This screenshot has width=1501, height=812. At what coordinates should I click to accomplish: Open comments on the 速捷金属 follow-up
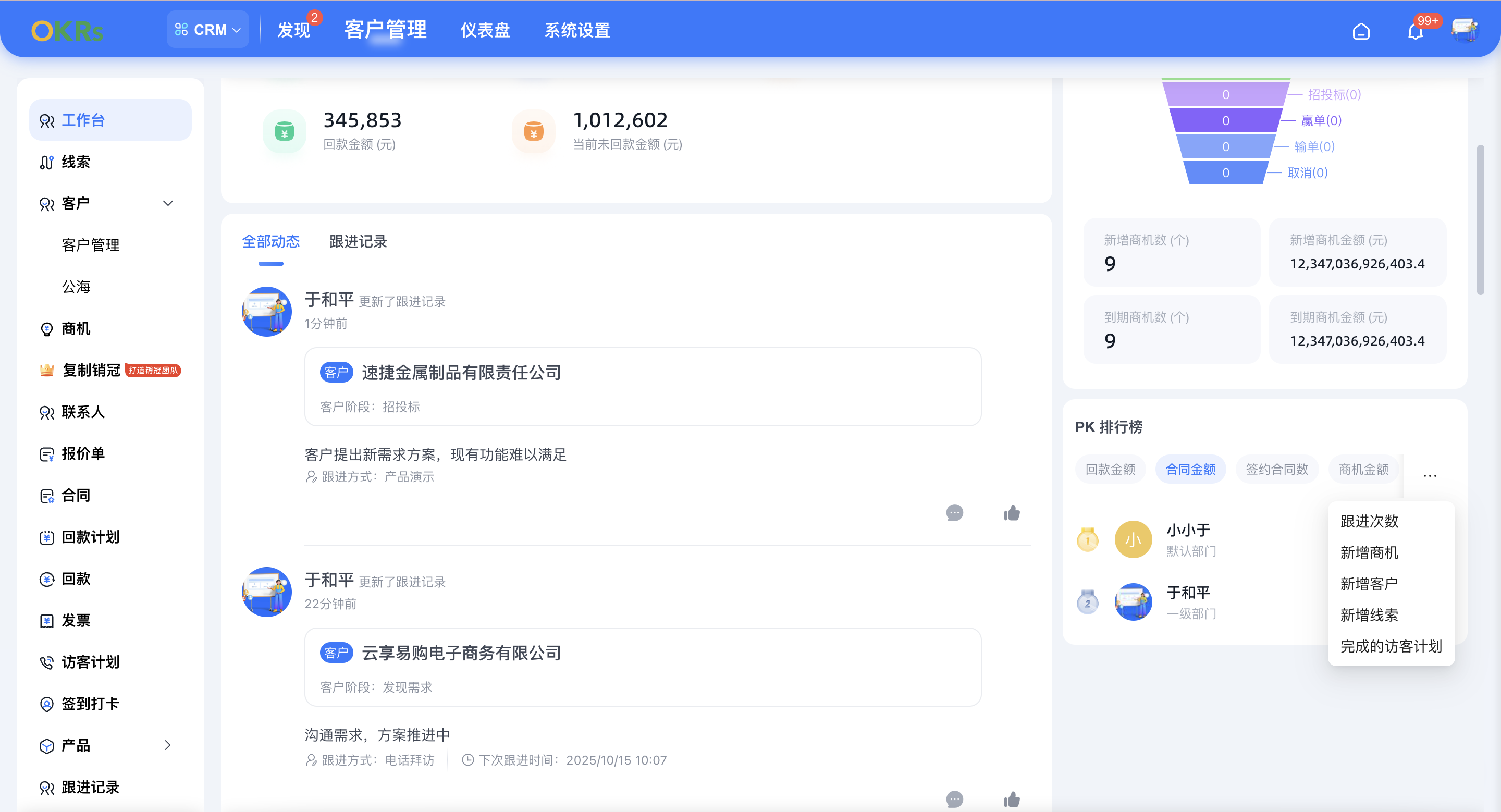click(954, 513)
